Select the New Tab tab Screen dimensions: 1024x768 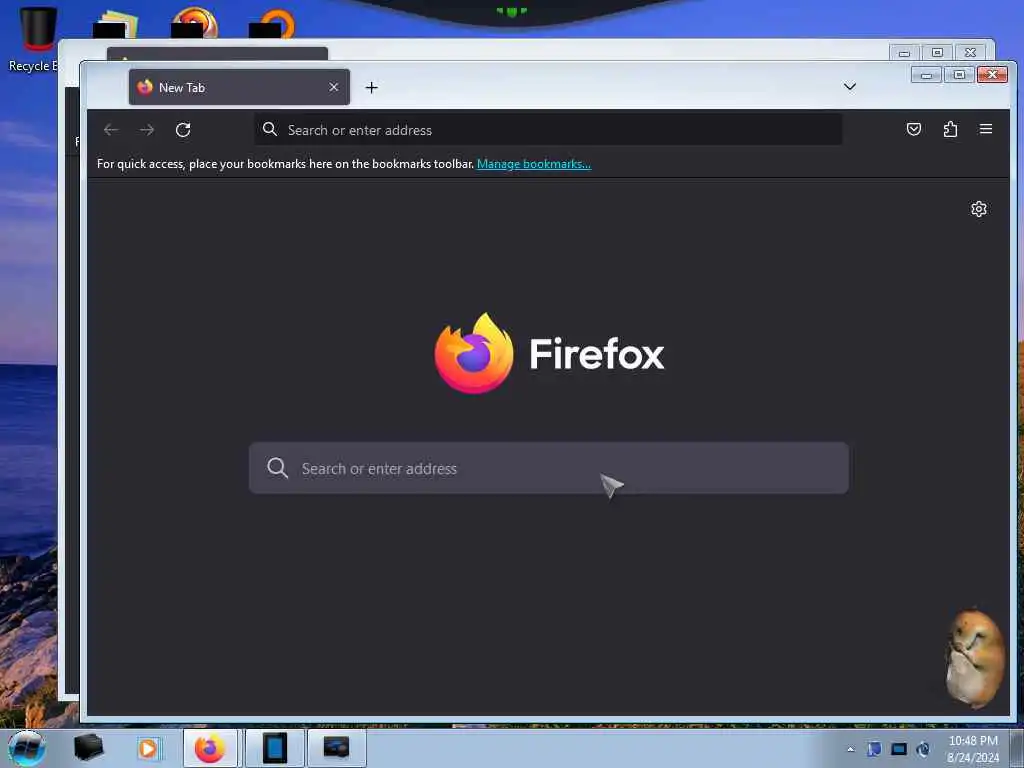point(239,87)
